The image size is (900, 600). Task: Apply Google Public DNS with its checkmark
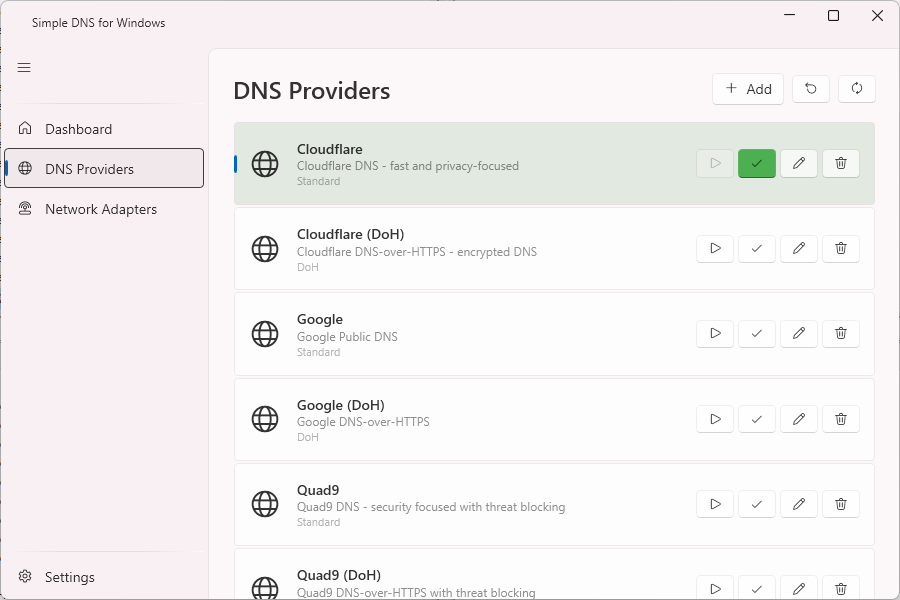point(757,334)
